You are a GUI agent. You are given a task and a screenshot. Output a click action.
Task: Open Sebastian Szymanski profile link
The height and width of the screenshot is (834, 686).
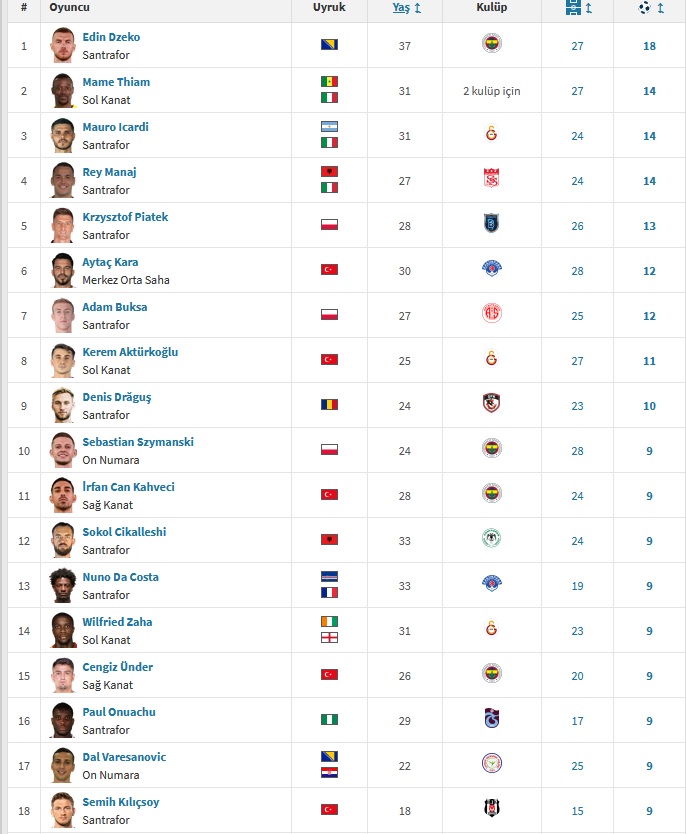[138, 442]
